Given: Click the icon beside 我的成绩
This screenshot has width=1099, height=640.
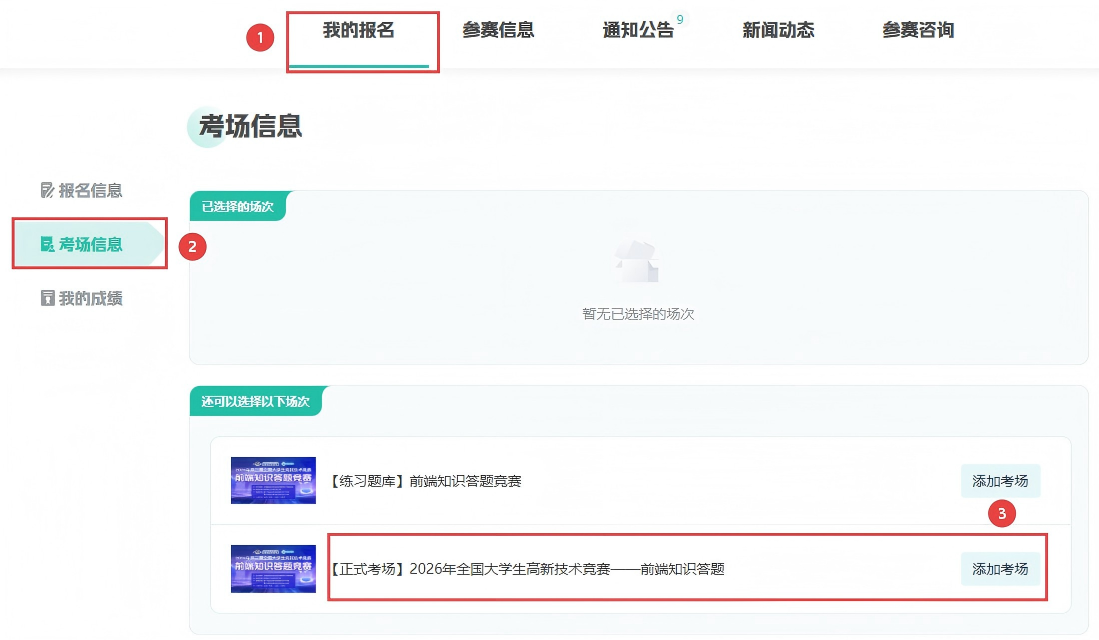Looking at the screenshot, I should tap(47, 298).
